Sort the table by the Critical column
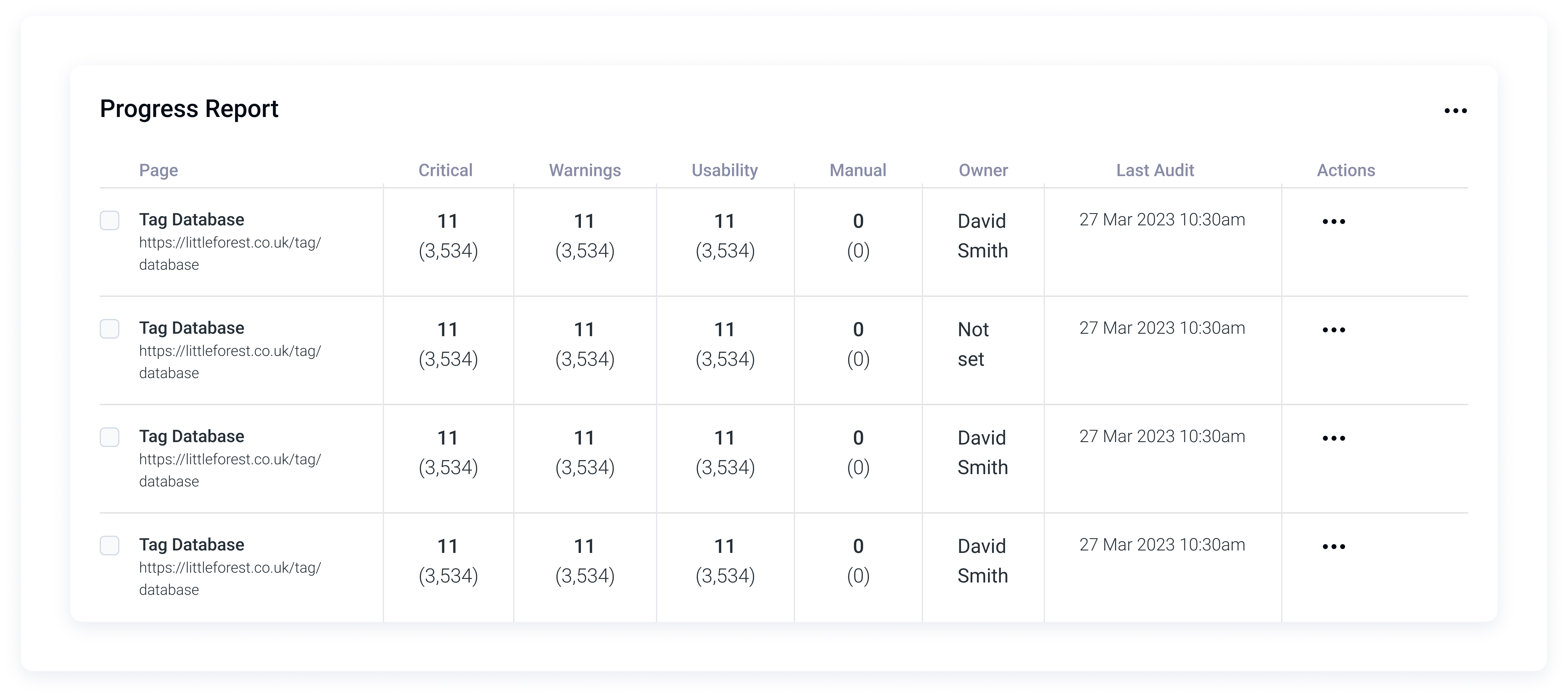1568x697 pixels. click(x=446, y=171)
